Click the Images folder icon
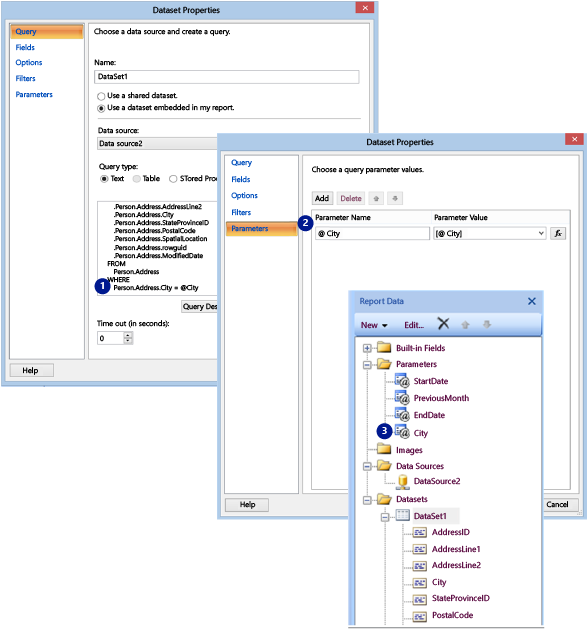 coord(384,449)
